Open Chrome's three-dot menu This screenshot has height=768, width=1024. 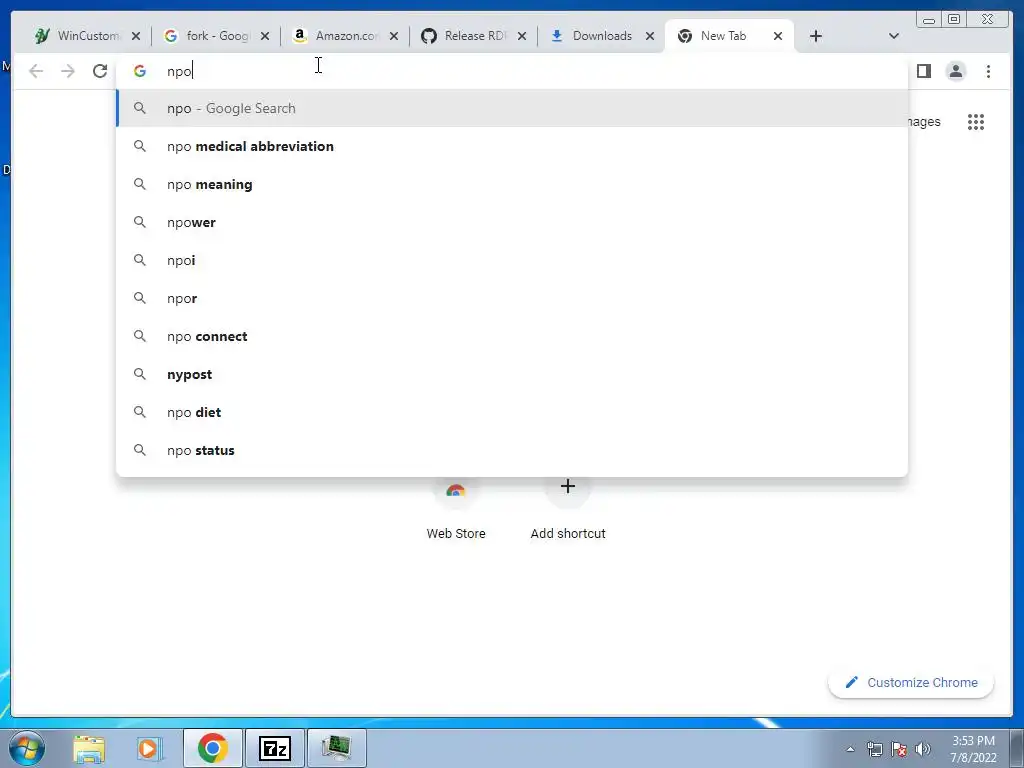click(988, 71)
